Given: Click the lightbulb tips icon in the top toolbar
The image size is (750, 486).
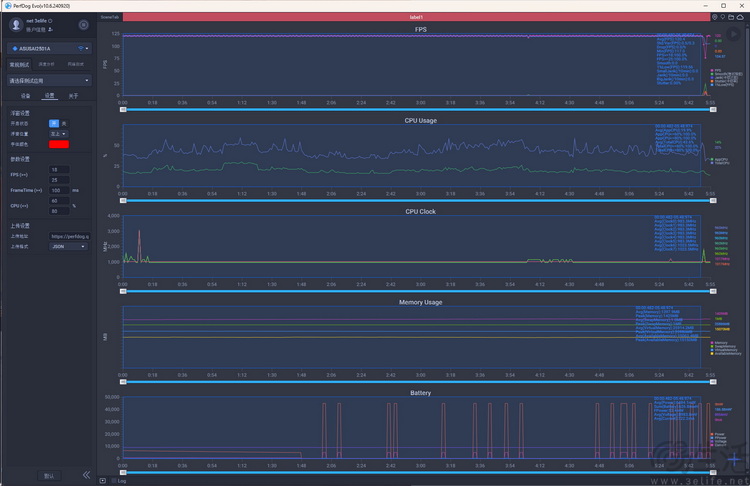Looking at the screenshot, I should [x=723, y=17].
